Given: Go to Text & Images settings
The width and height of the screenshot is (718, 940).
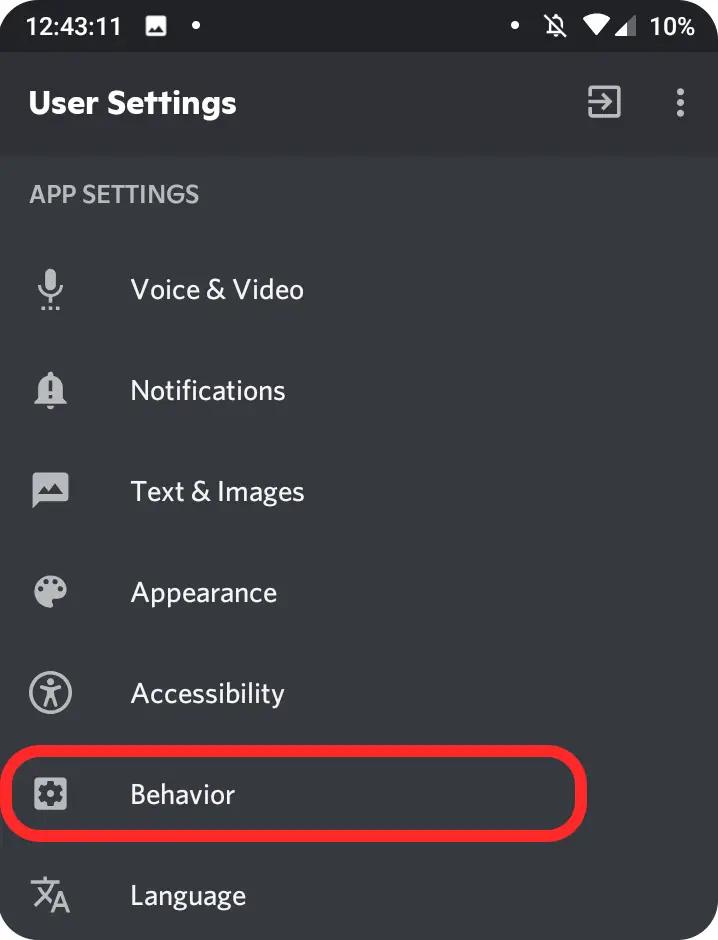Looking at the screenshot, I should pyautogui.click(x=359, y=491).
